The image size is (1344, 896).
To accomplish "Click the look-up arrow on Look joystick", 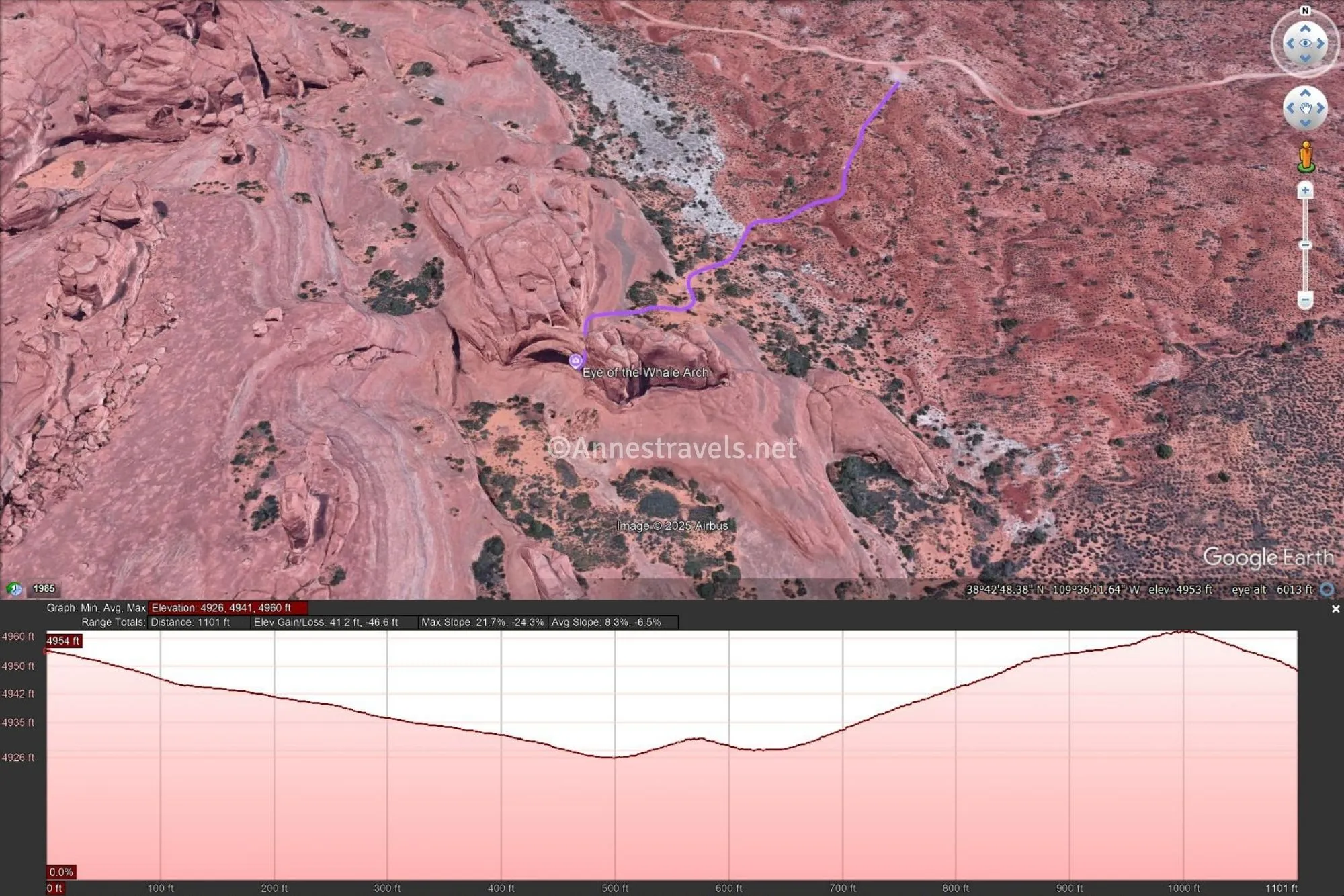I will click(x=1305, y=28).
